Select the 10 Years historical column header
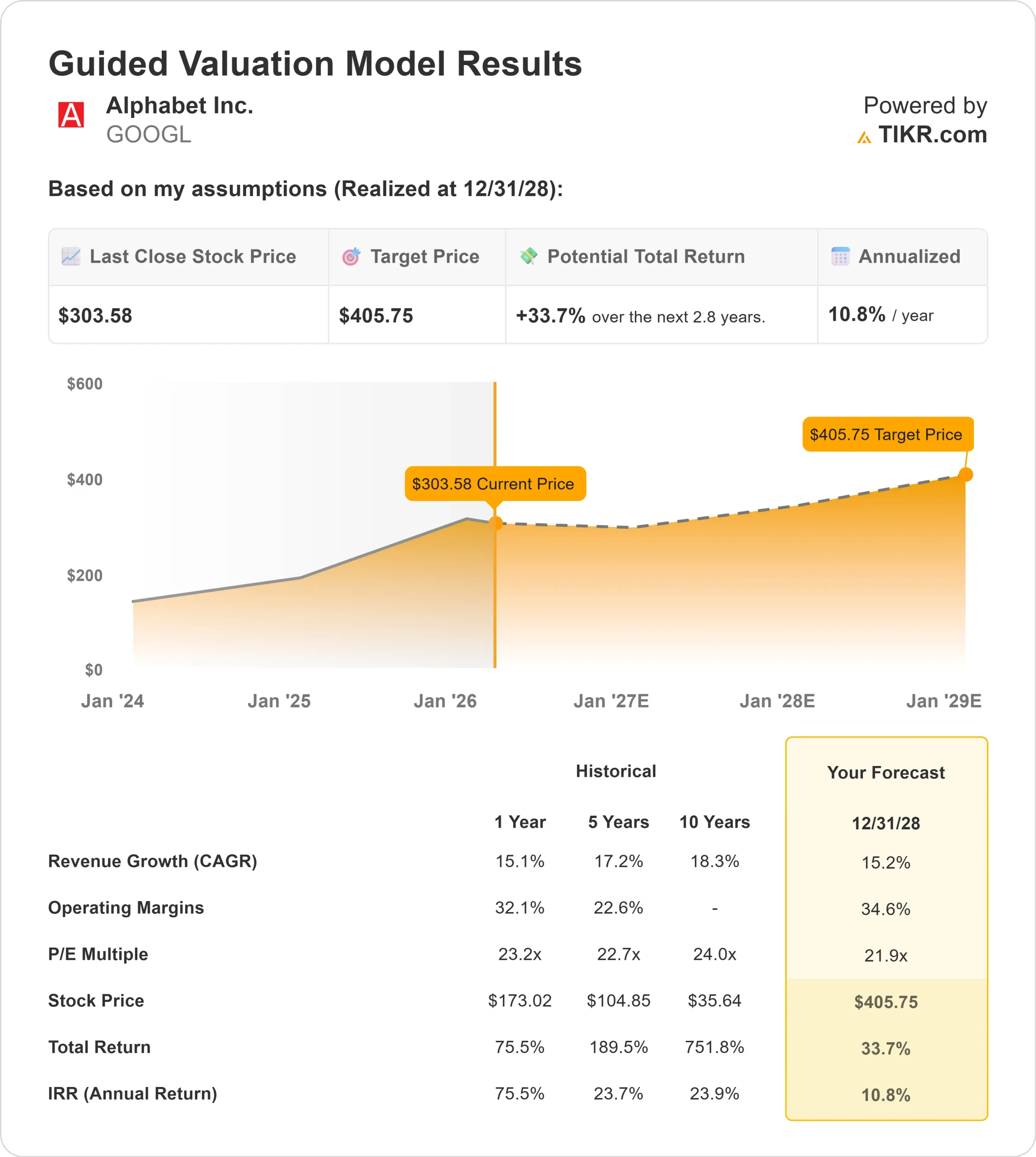The width and height of the screenshot is (1036, 1157). pyautogui.click(x=714, y=822)
